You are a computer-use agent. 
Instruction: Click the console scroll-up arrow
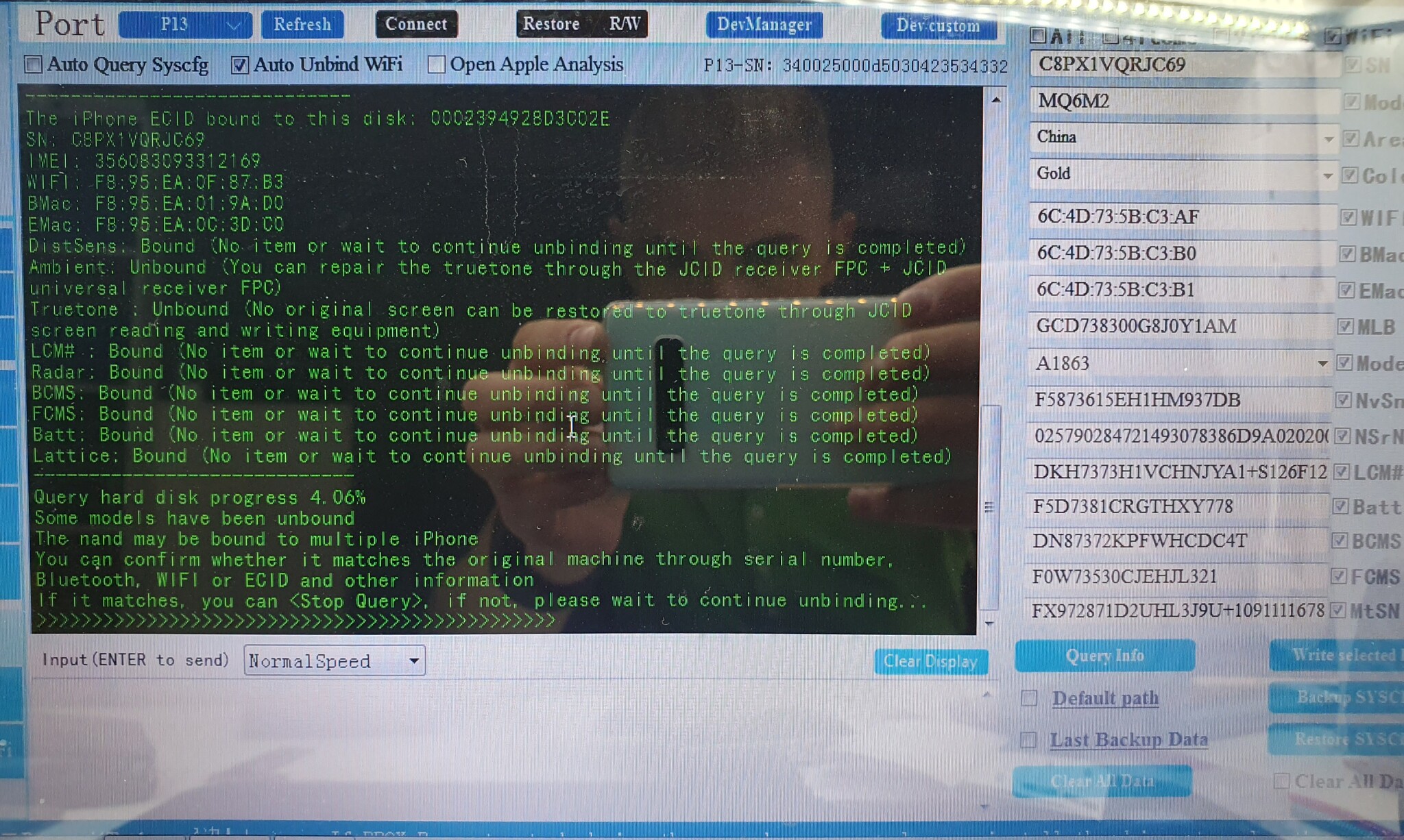(996, 100)
